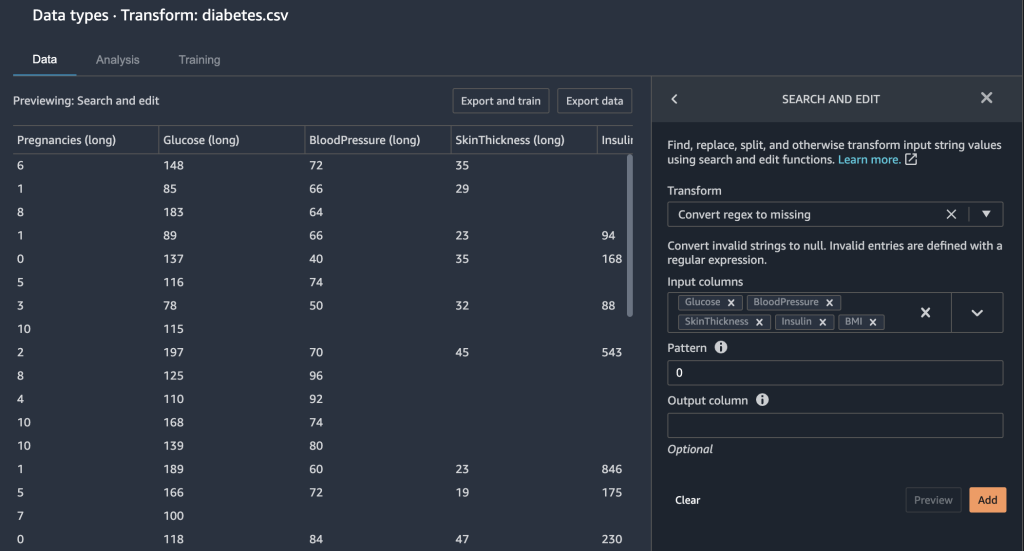This screenshot has height=551, width=1024.
Task: Focus the Output column input field
Action: coord(835,426)
